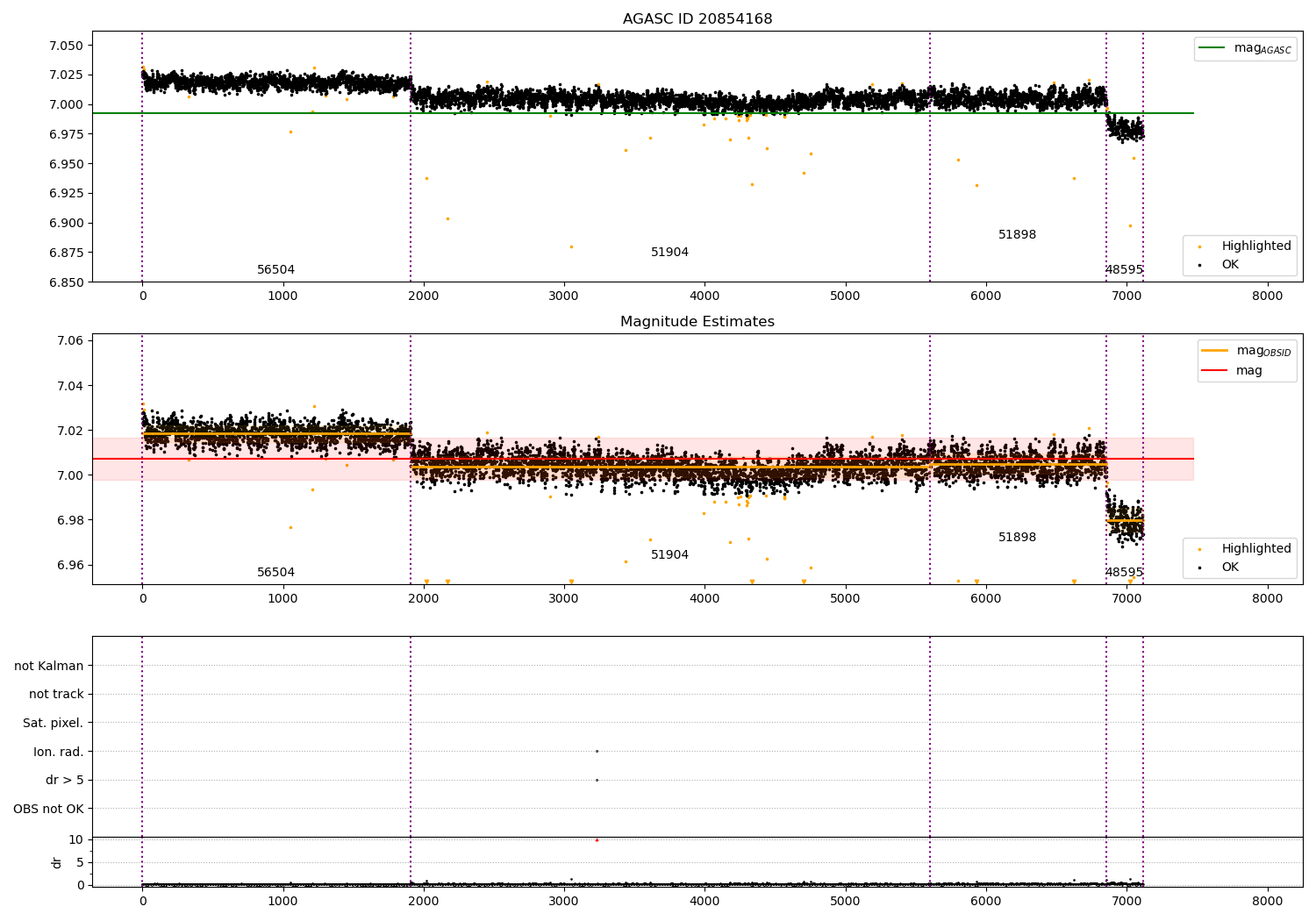The image size is (1316, 921).
Task: Click the red 'mag' legend entry
Action: pos(1232,371)
